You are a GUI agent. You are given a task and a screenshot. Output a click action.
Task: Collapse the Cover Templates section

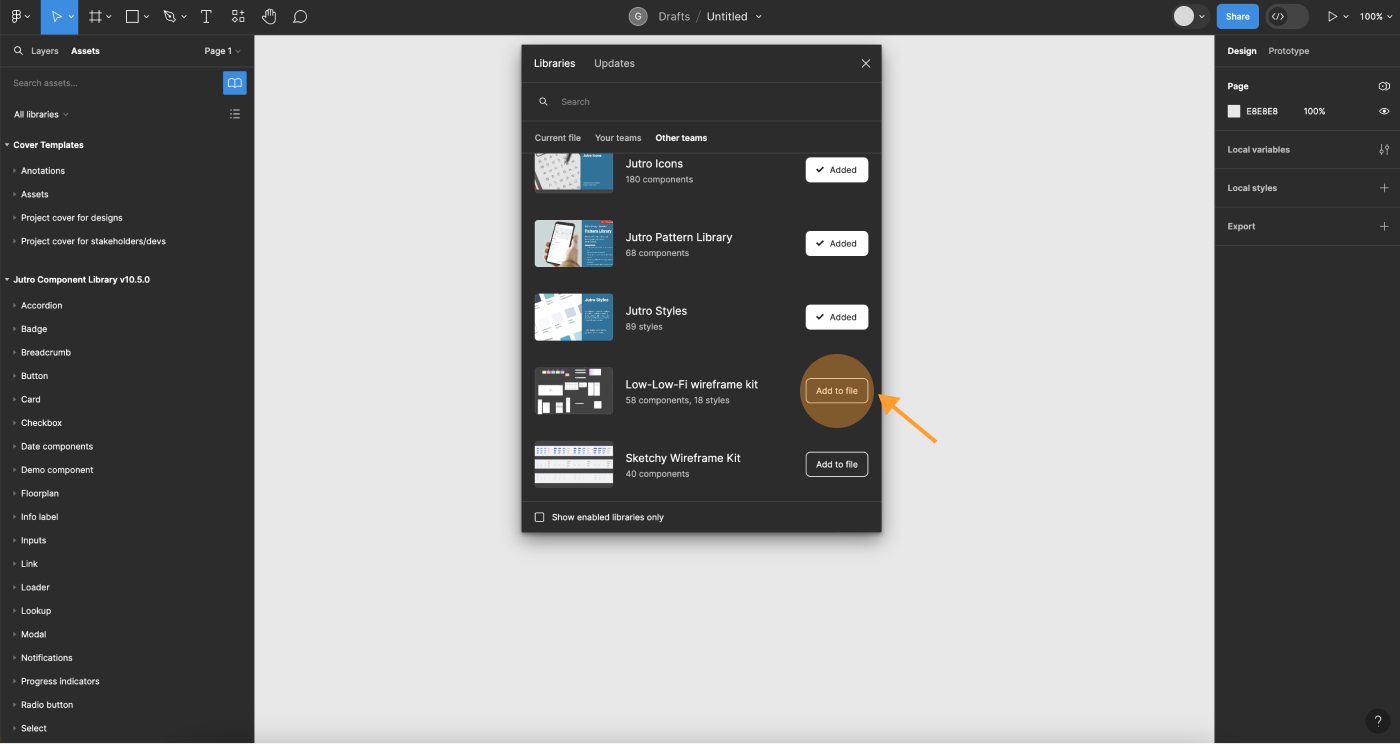(x=7, y=145)
